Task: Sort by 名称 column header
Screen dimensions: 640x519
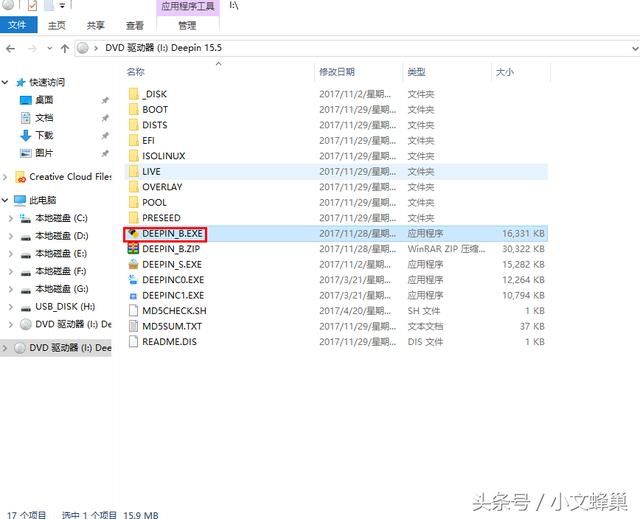Action: pyautogui.click(x=136, y=72)
